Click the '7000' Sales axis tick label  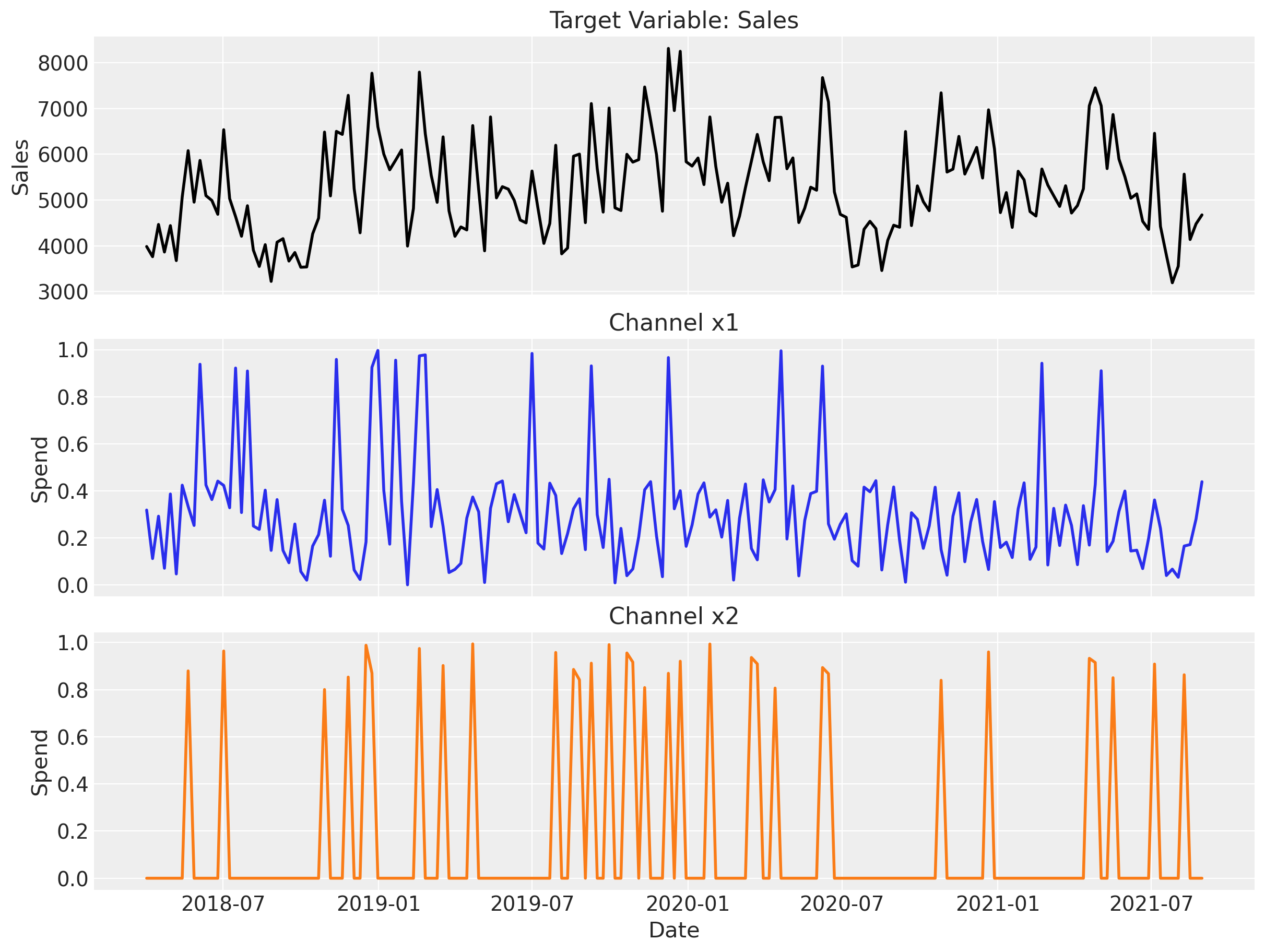[63, 109]
